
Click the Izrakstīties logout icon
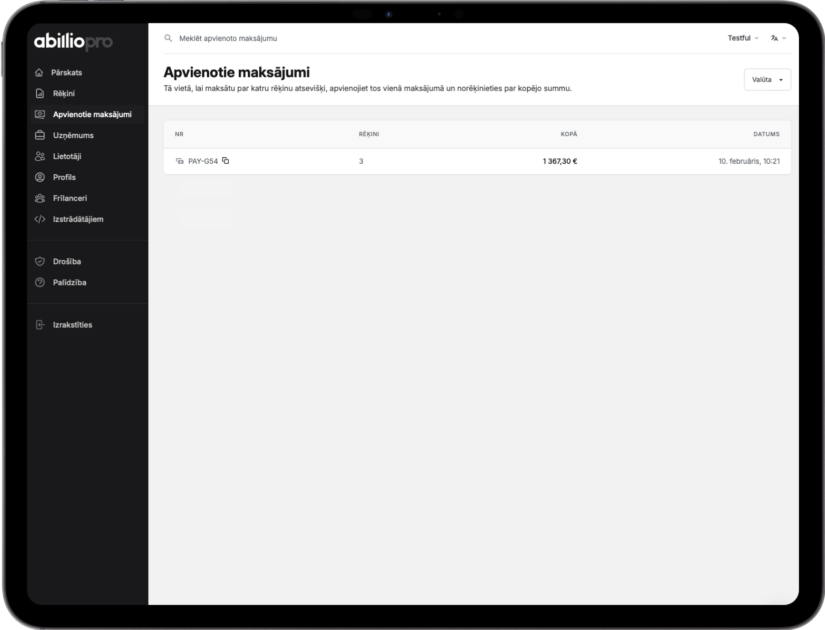pyautogui.click(x=39, y=325)
